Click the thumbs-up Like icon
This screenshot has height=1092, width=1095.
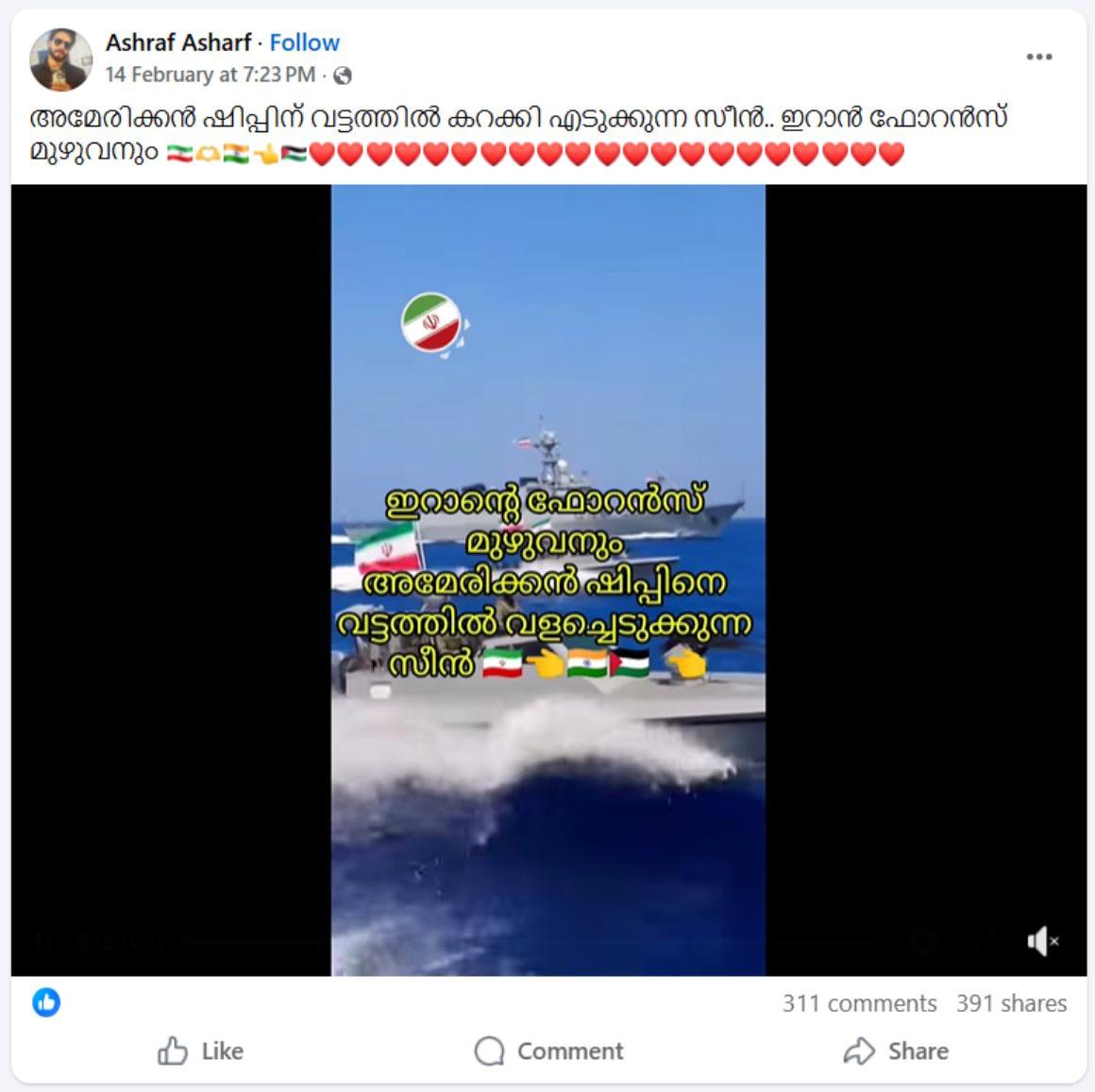point(173,1050)
